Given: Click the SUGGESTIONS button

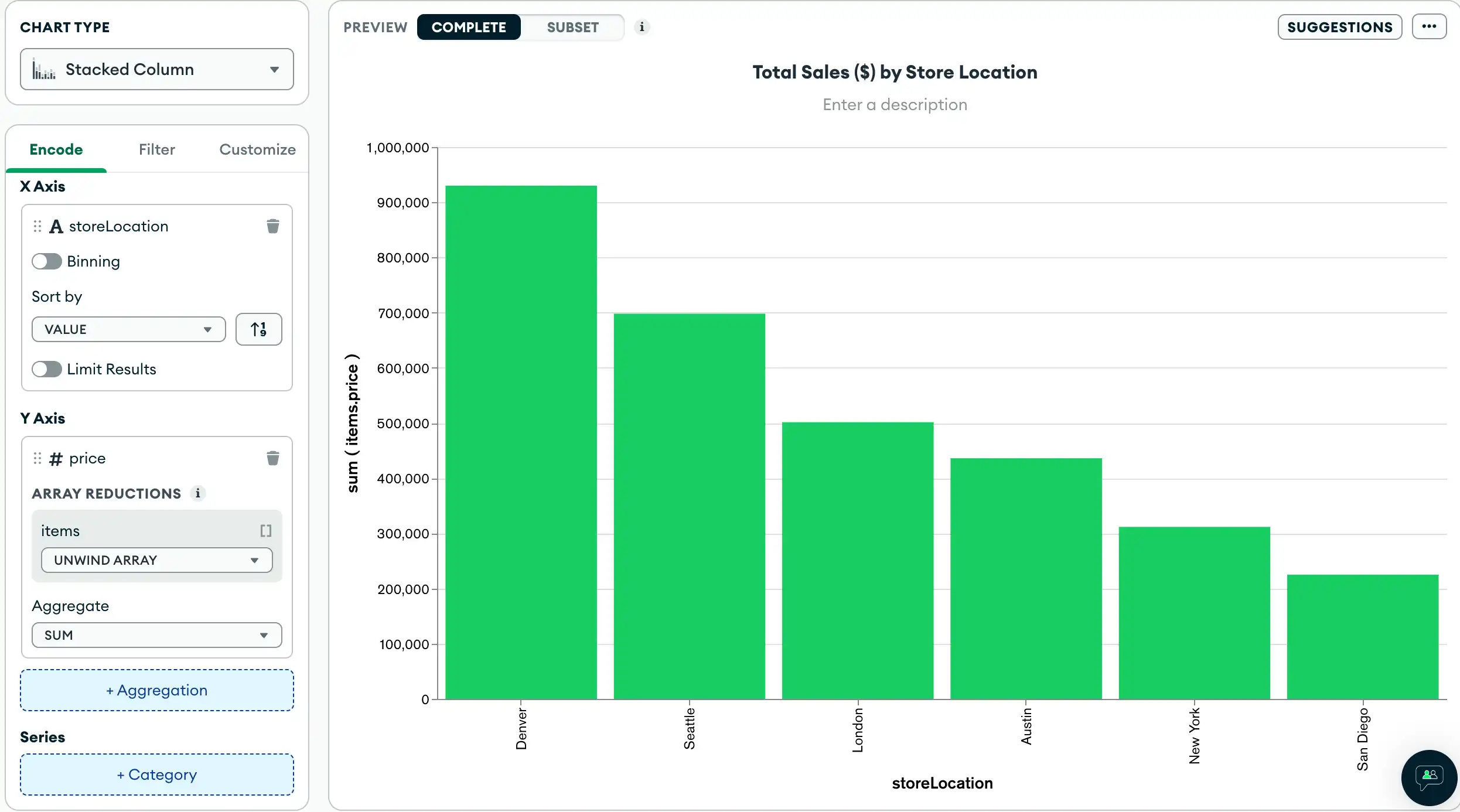Looking at the screenshot, I should coord(1340,27).
